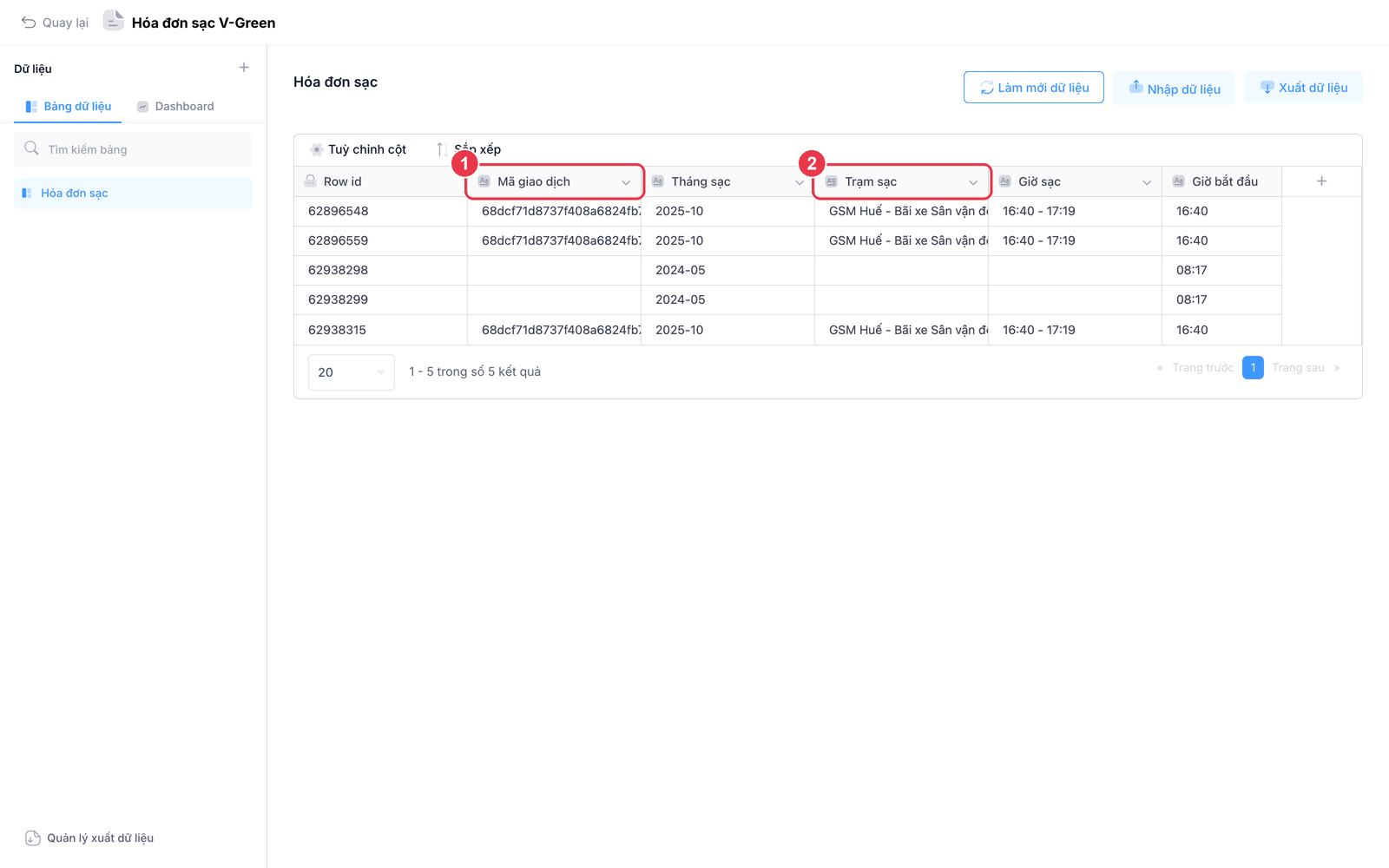1389x868 pixels.
Task: Click the Row id column header
Action: coord(381,181)
